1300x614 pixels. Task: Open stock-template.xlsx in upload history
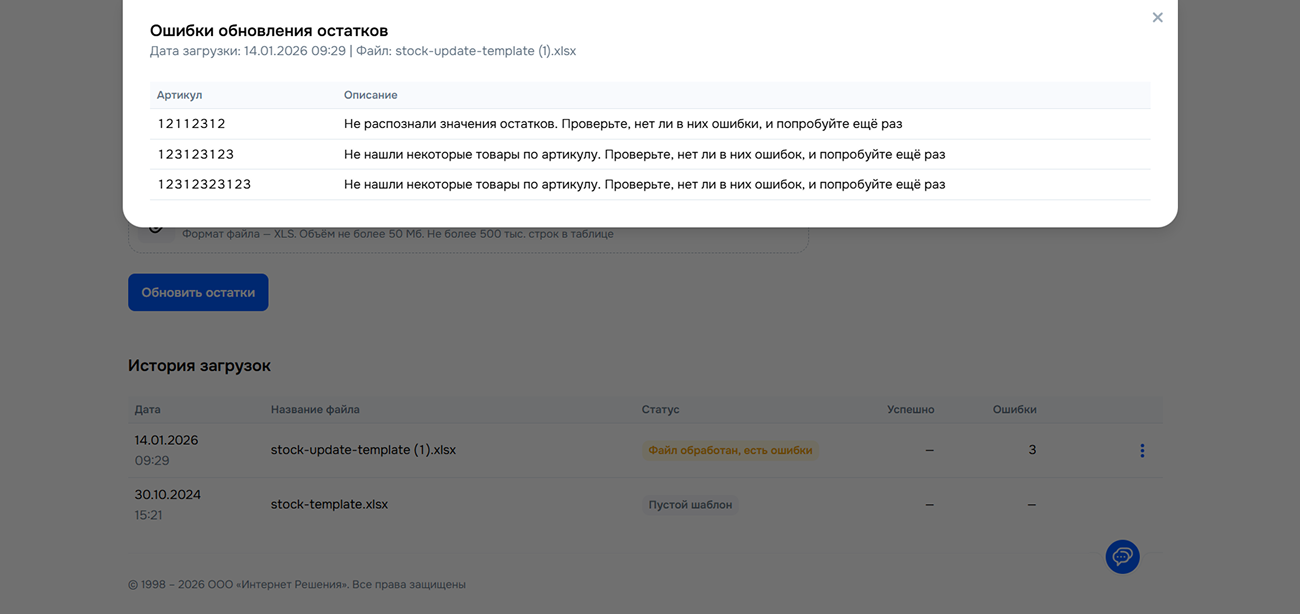pos(329,505)
